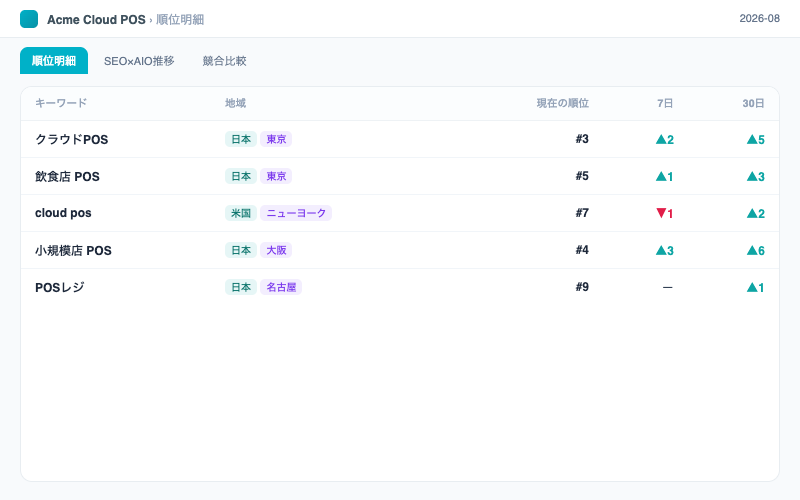Click the 7日 column header
This screenshot has width=800, height=500.
[665, 103]
